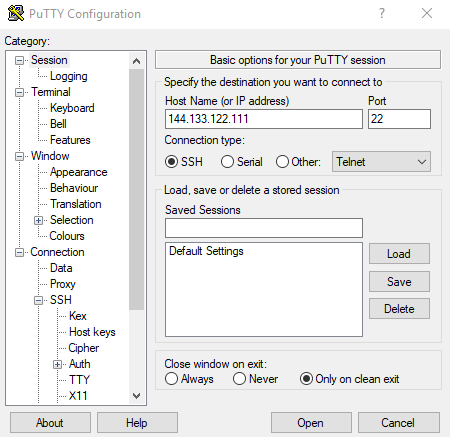Image resolution: width=450 pixels, height=437 pixels.
Task: Collapse the Window tree node
Action: (20, 157)
